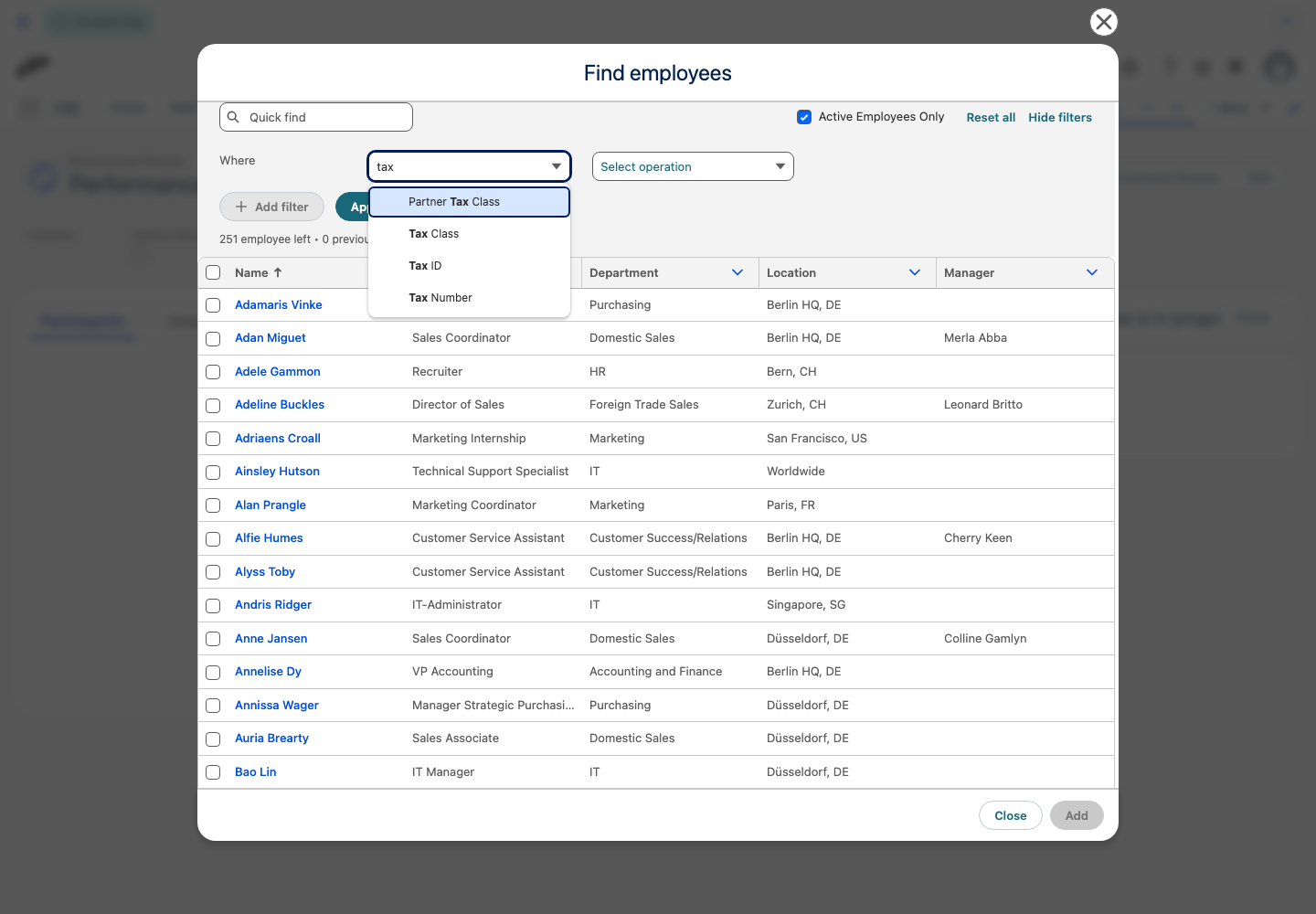Open Auria Brearty employee link
Screen dimensions: 1316x914
[x=271, y=739]
